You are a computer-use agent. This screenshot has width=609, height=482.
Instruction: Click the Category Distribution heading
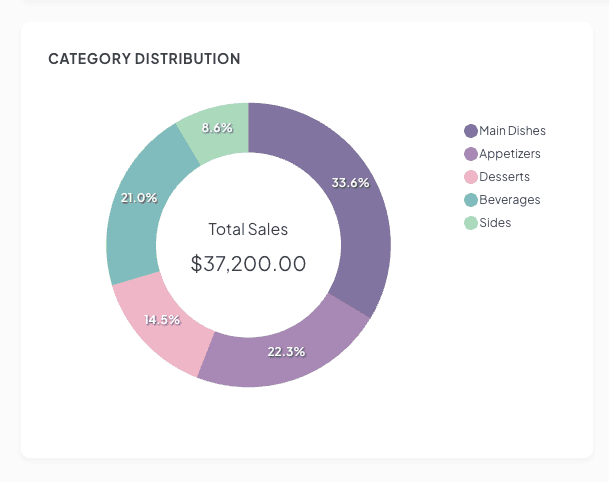coord(144,59)
